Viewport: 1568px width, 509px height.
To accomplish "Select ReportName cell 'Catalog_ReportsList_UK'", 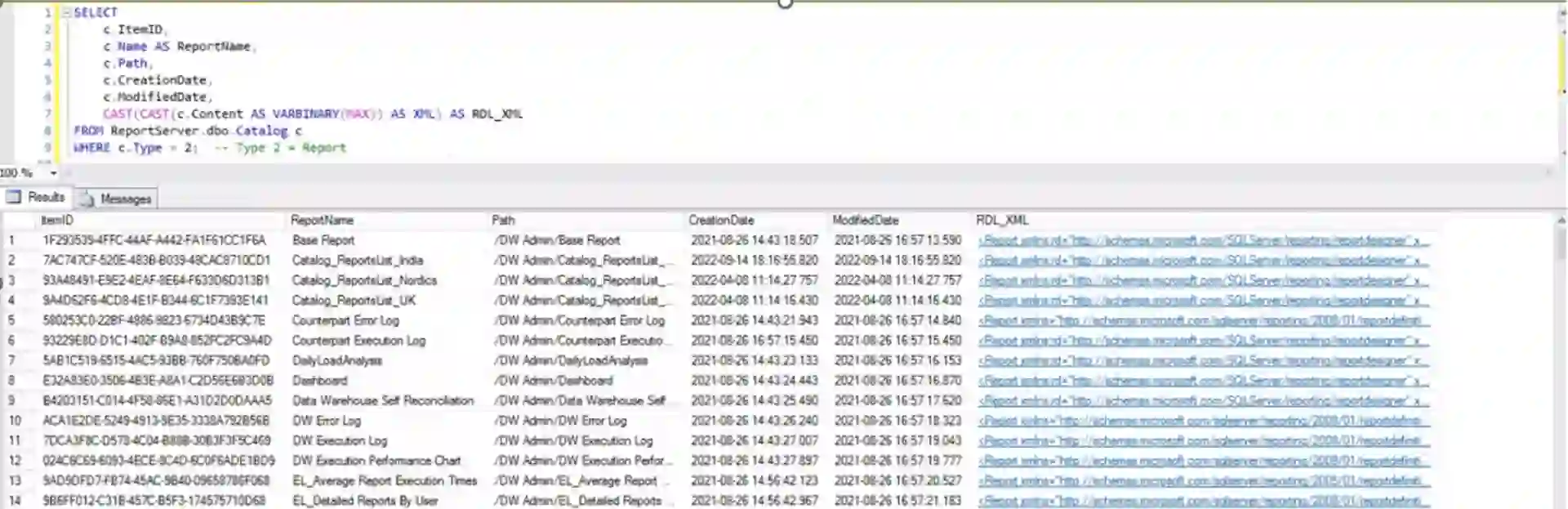I will (354, 301).
